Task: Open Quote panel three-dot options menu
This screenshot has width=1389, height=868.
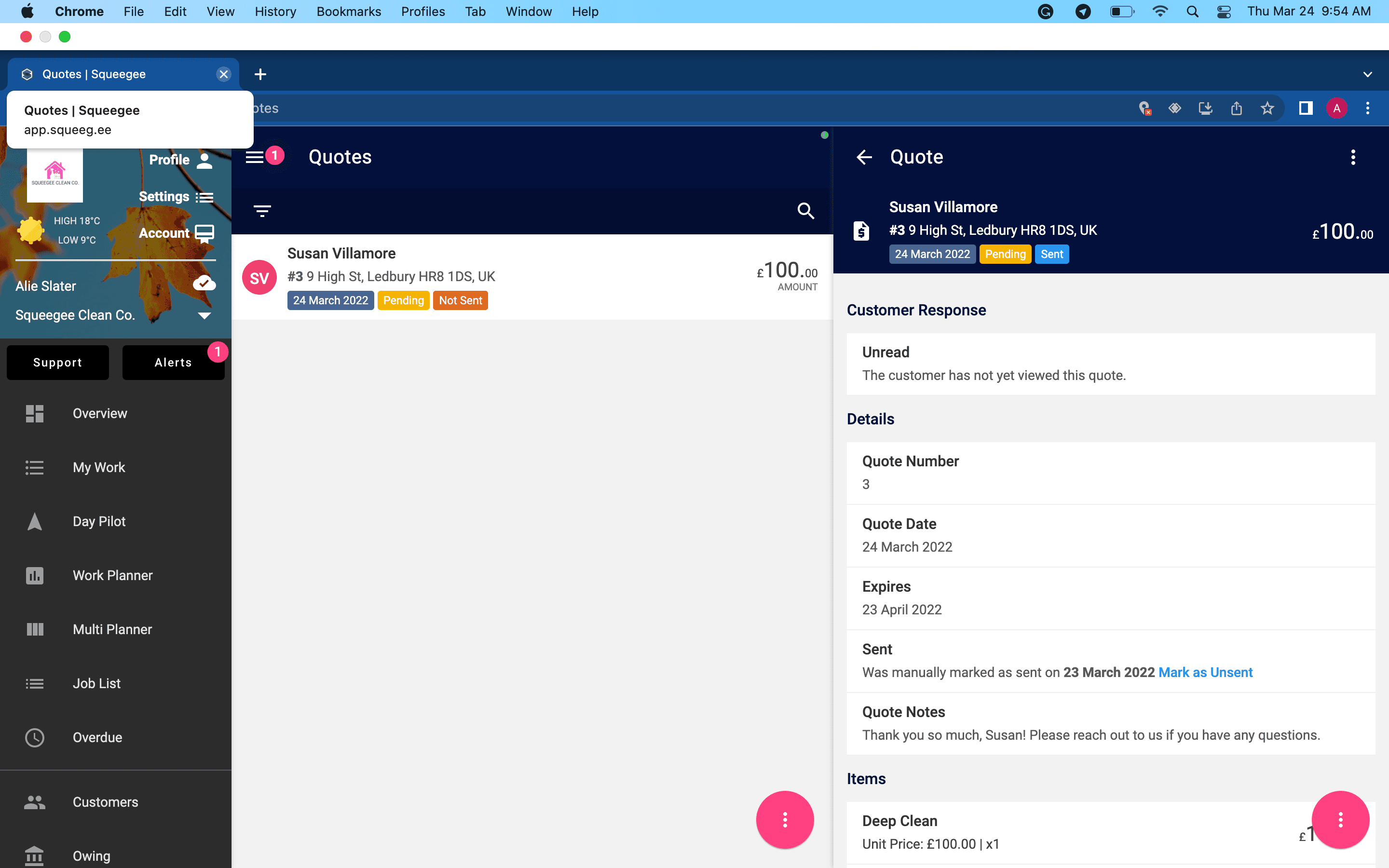Action: pos(1353,157)
